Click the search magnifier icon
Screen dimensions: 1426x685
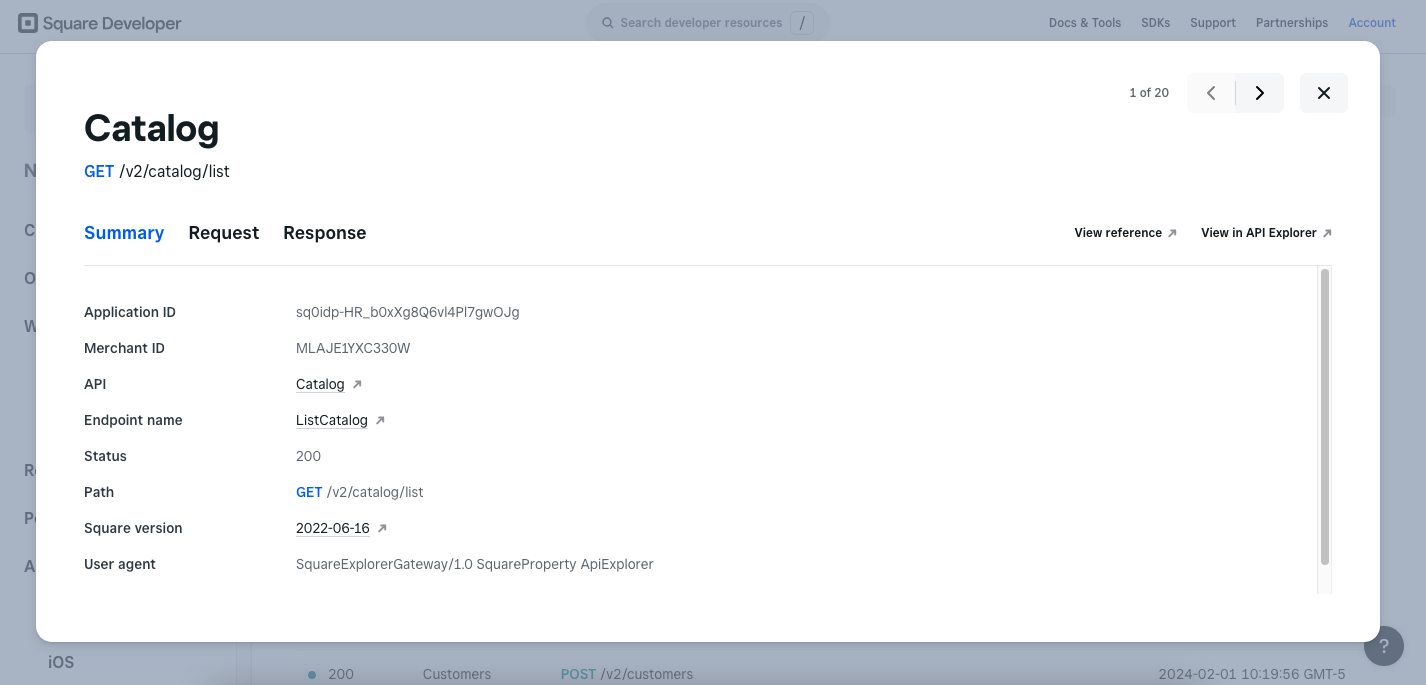click(607, 22)
